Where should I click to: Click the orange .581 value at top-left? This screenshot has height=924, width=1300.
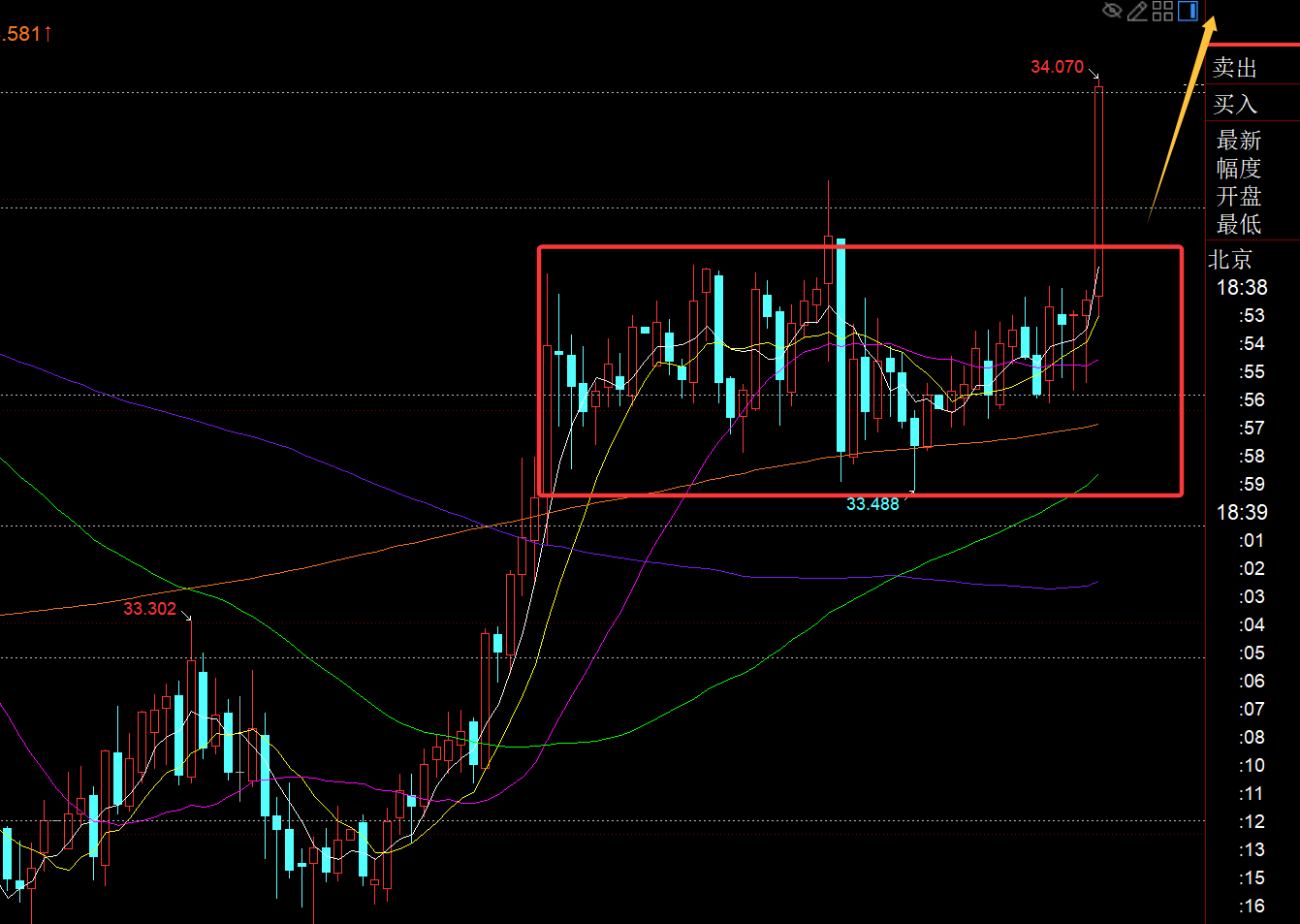(x=26, y=34)
